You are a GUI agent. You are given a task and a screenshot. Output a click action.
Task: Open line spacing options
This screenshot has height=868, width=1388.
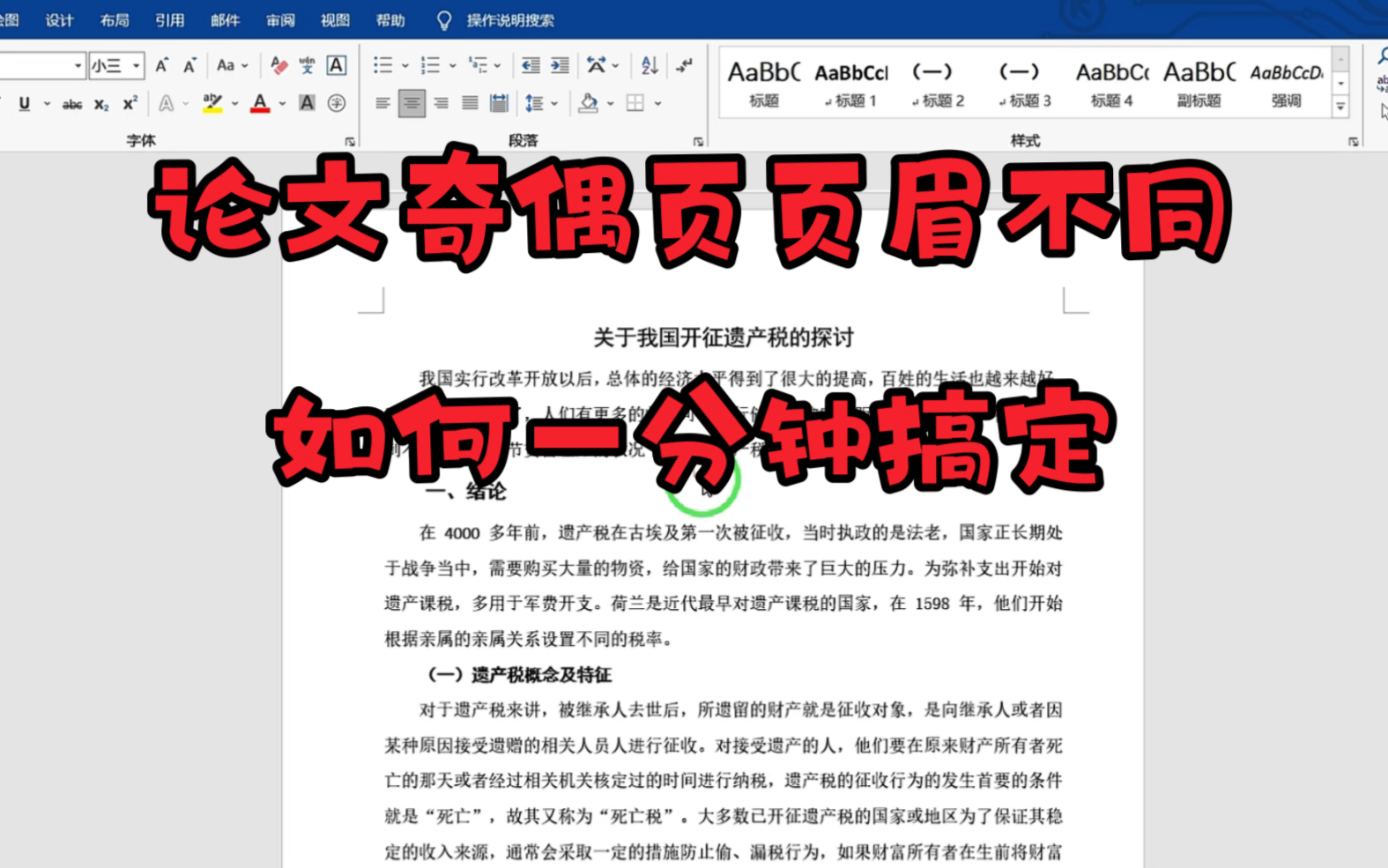(534, 103)
